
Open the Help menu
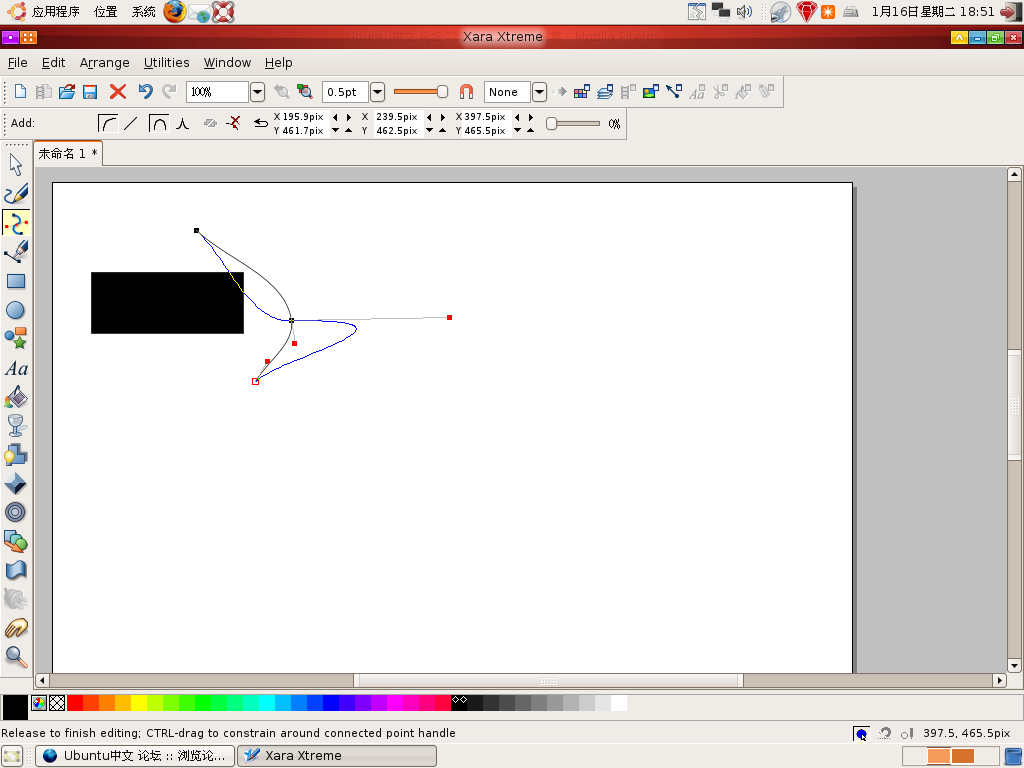tap(279, 63)
